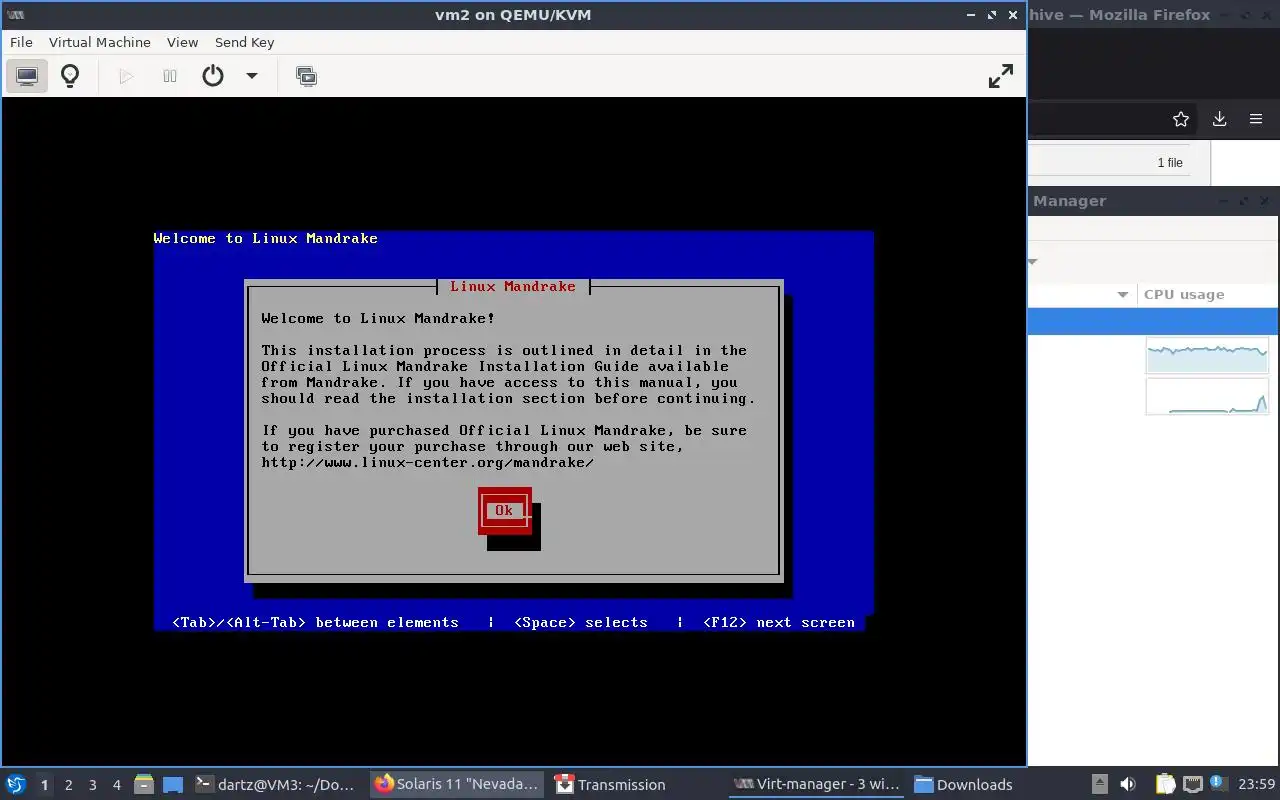1280x800 pixels.
Task: Switch to Virt-manager taskbar group
Action: click(x=816, y=784)
